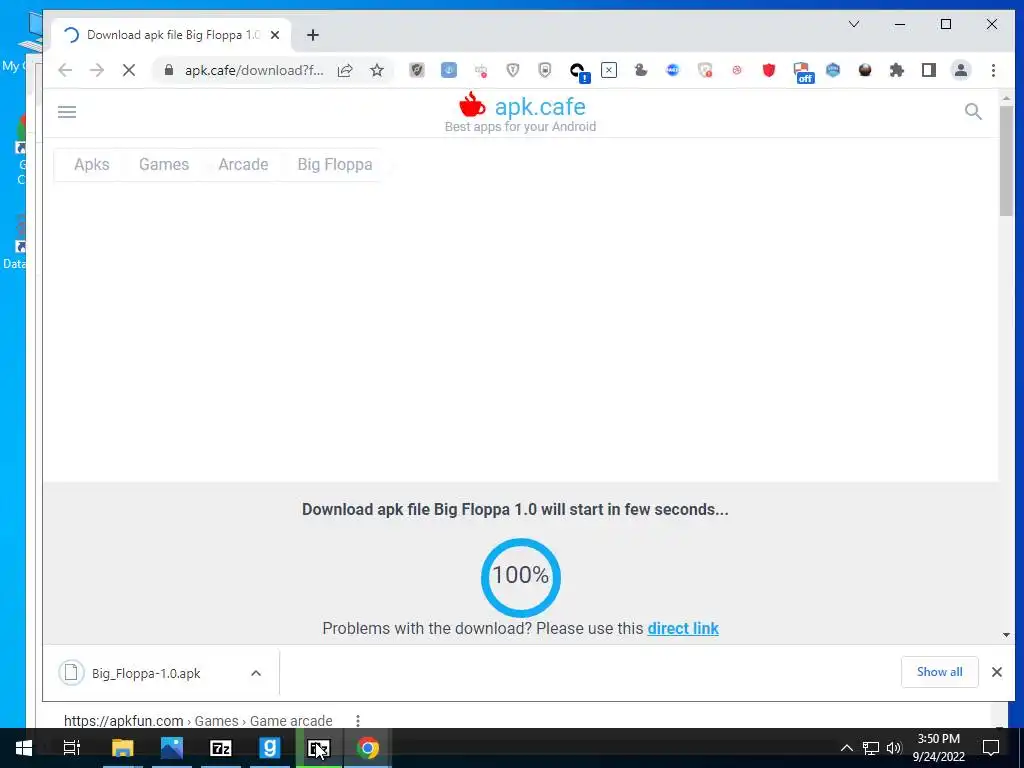
Task: Click the scrollbar down arrow
Action: 1006,635
